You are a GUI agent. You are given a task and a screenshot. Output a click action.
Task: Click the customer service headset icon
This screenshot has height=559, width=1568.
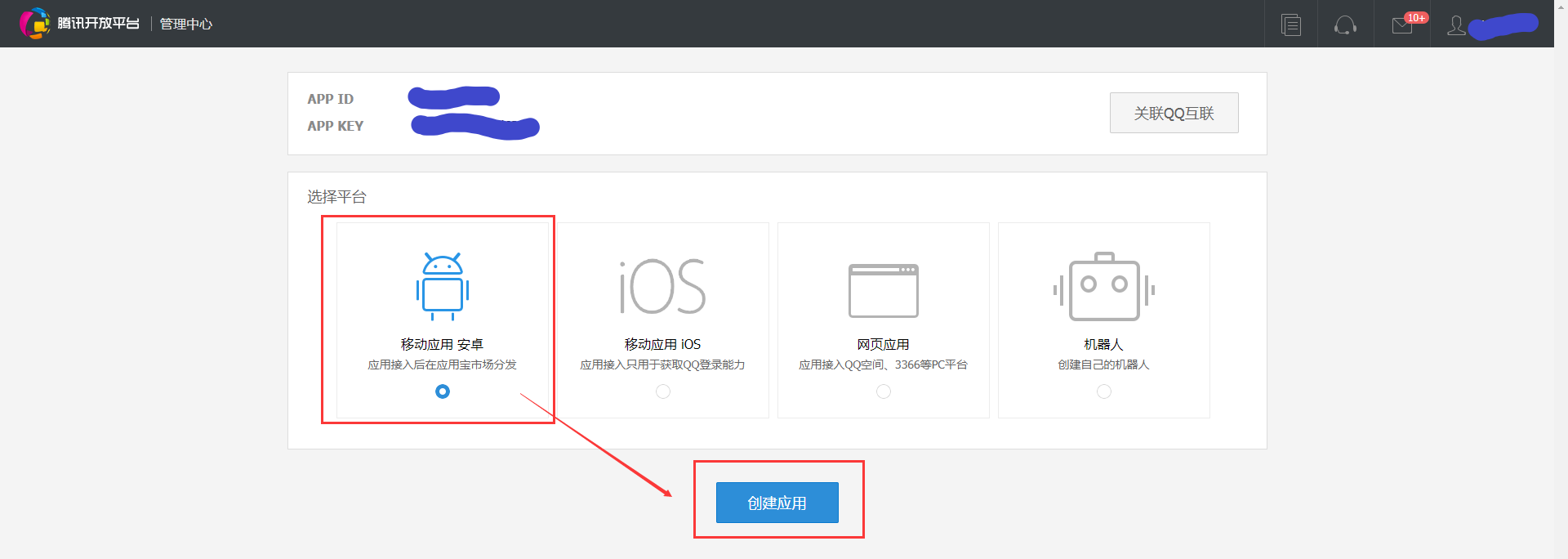[x=1345, y=25]
